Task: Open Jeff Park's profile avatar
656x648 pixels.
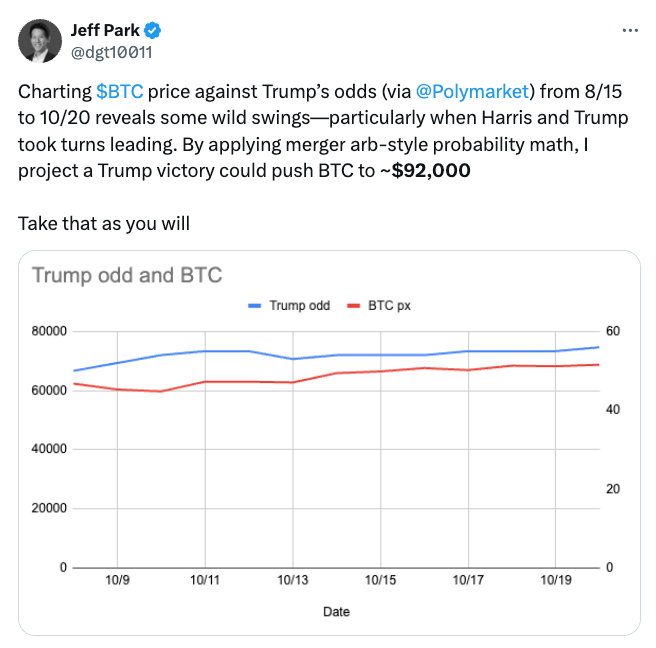Action: (41, 39)
